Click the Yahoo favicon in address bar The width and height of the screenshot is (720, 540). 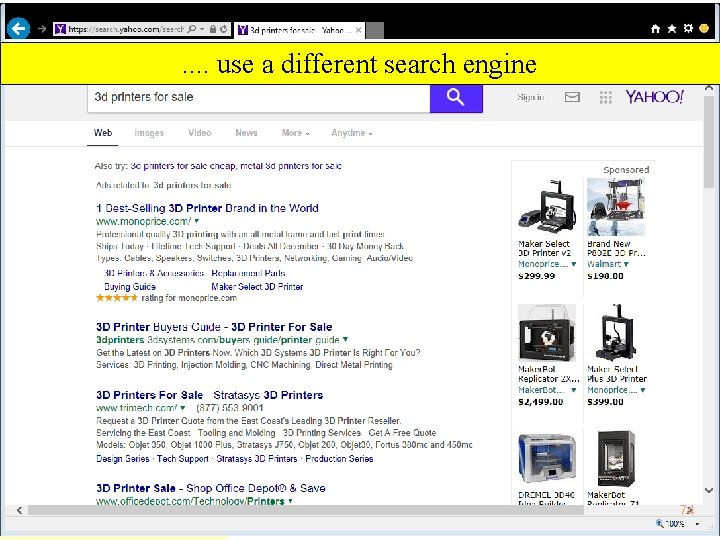tap(60, 29)
